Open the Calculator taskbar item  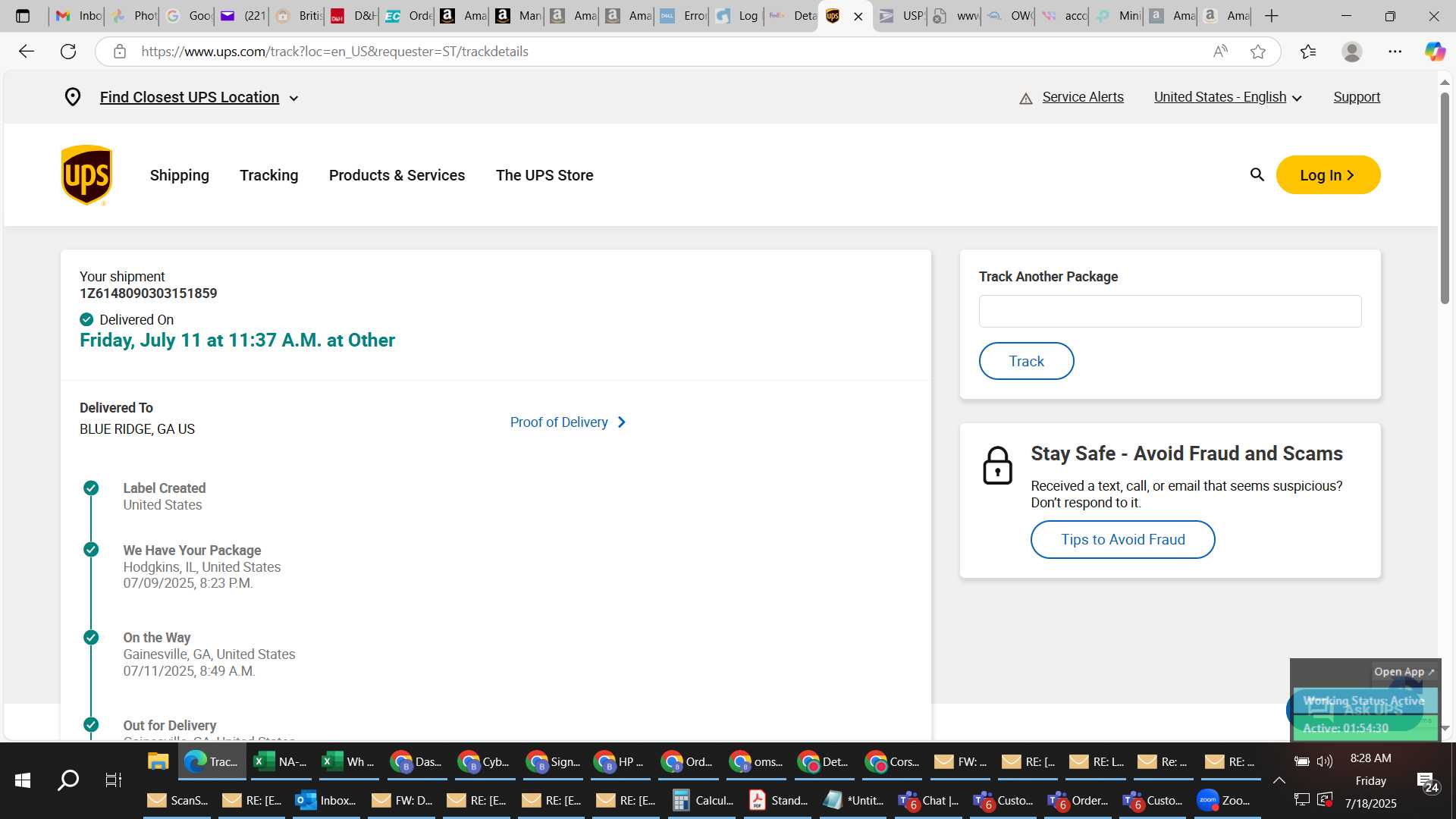tap(702, 800)
